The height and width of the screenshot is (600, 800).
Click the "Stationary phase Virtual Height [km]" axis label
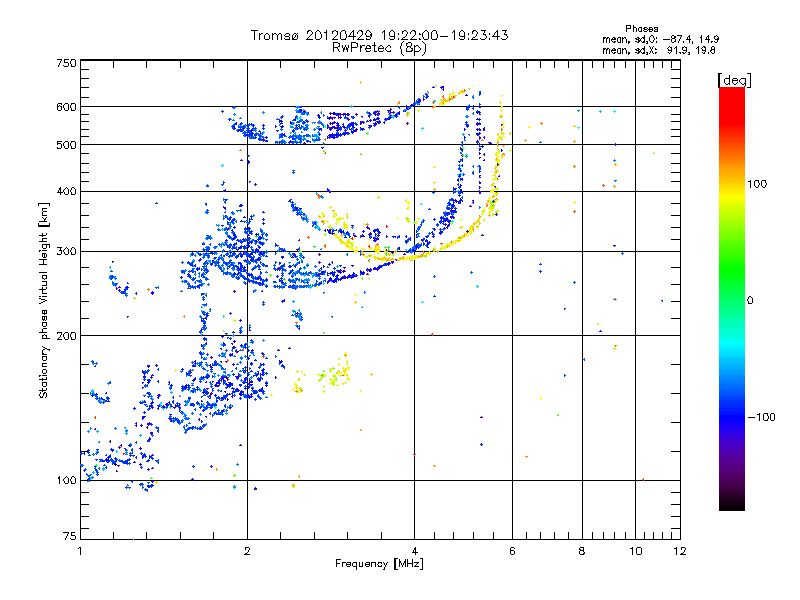tap(44, 300)
